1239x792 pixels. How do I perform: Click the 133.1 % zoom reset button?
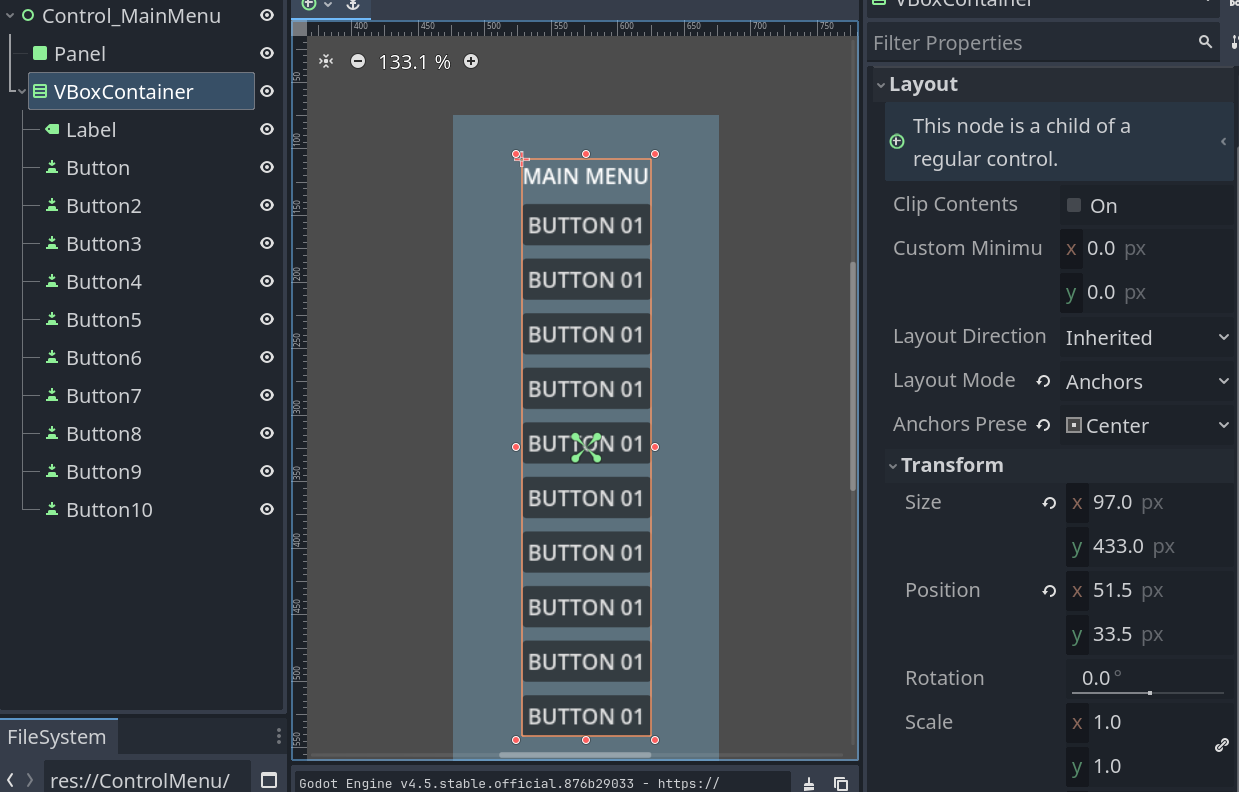click(414, 62)
